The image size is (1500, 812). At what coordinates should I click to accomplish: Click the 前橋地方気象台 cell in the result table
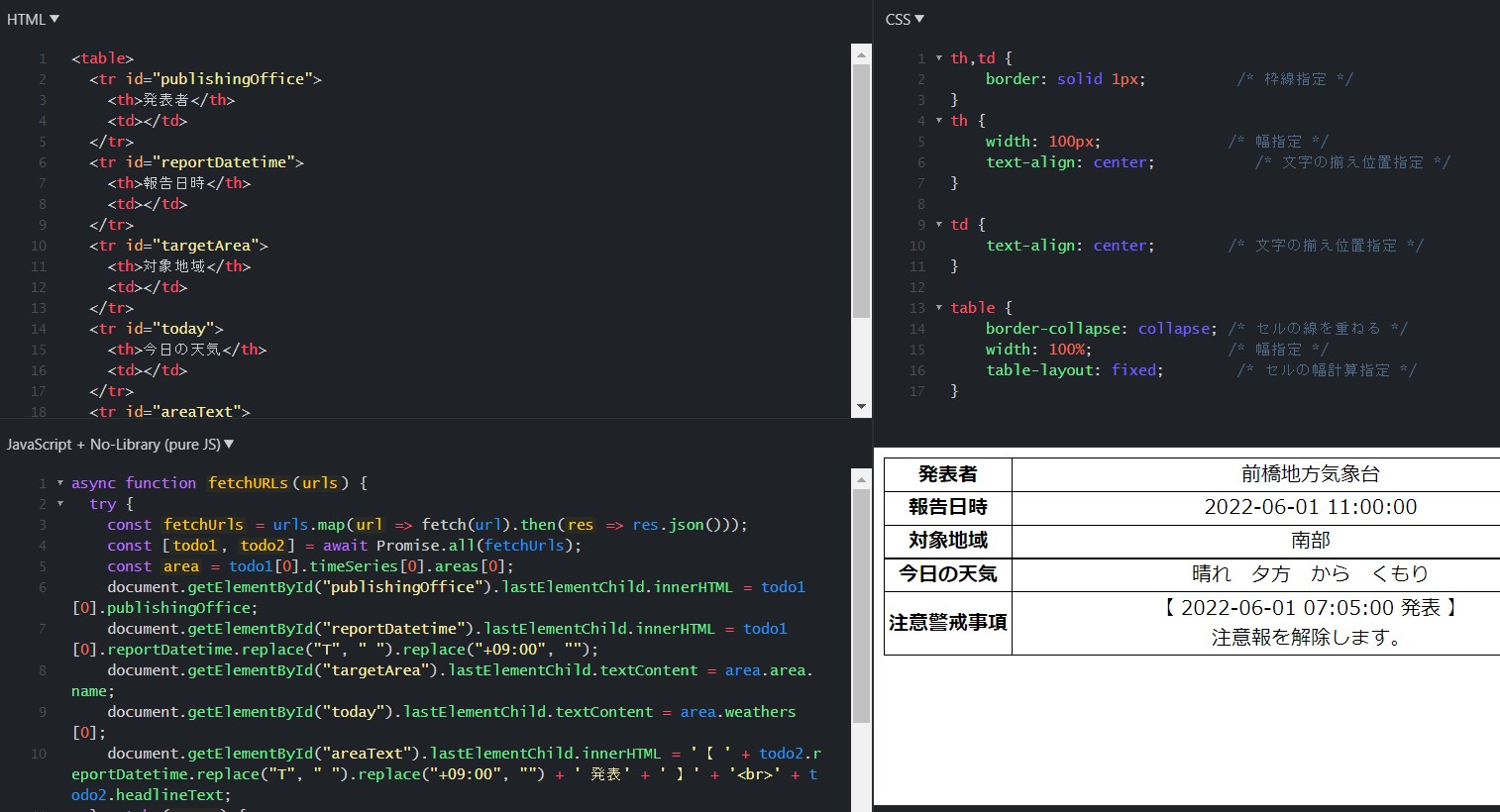point(1309,474)
